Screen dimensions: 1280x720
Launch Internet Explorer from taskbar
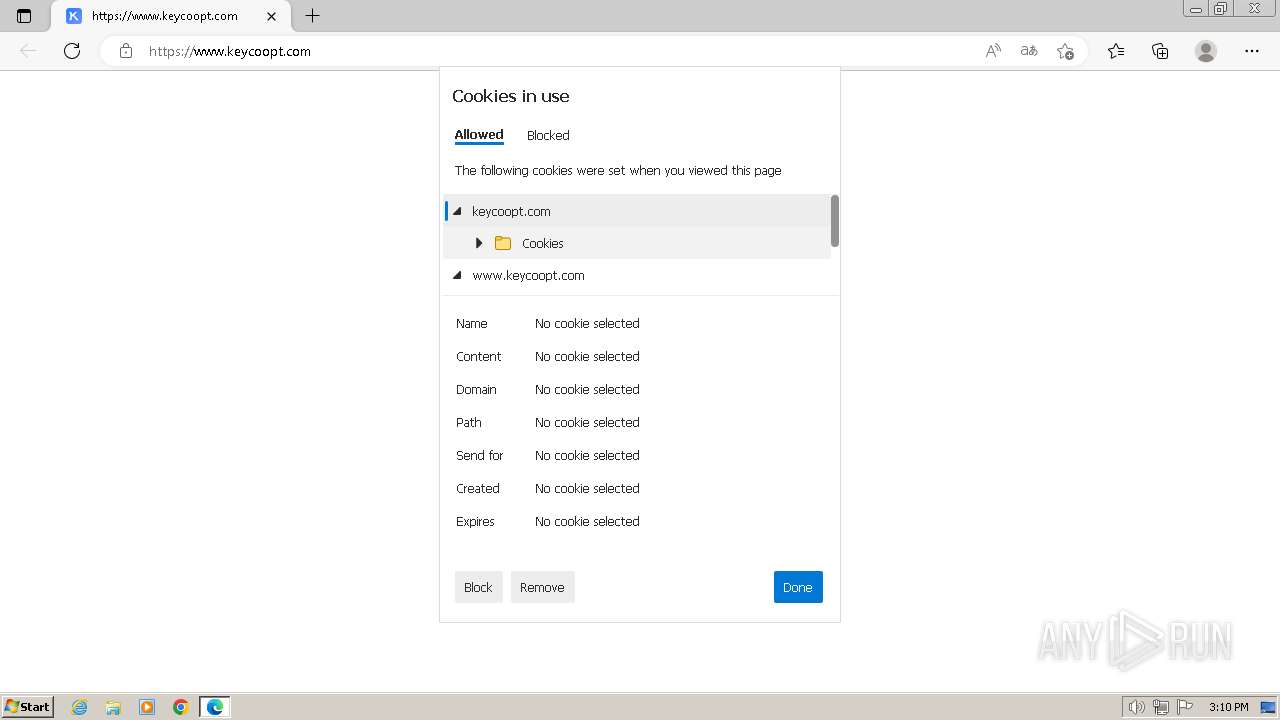(79, 707)
